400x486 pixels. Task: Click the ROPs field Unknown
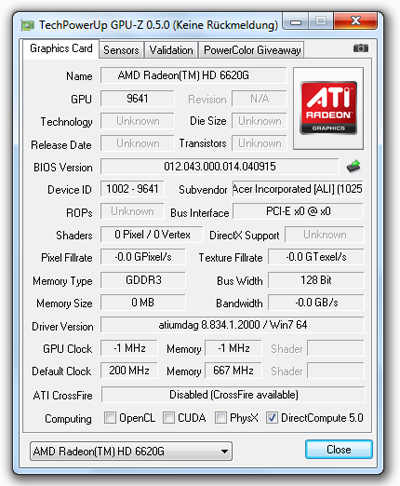tap(132, 211)
